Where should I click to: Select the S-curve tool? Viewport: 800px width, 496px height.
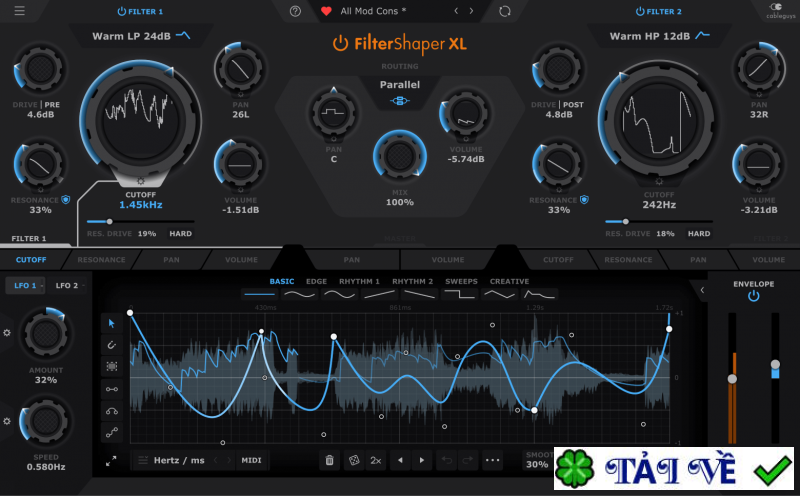click(112, 433)
